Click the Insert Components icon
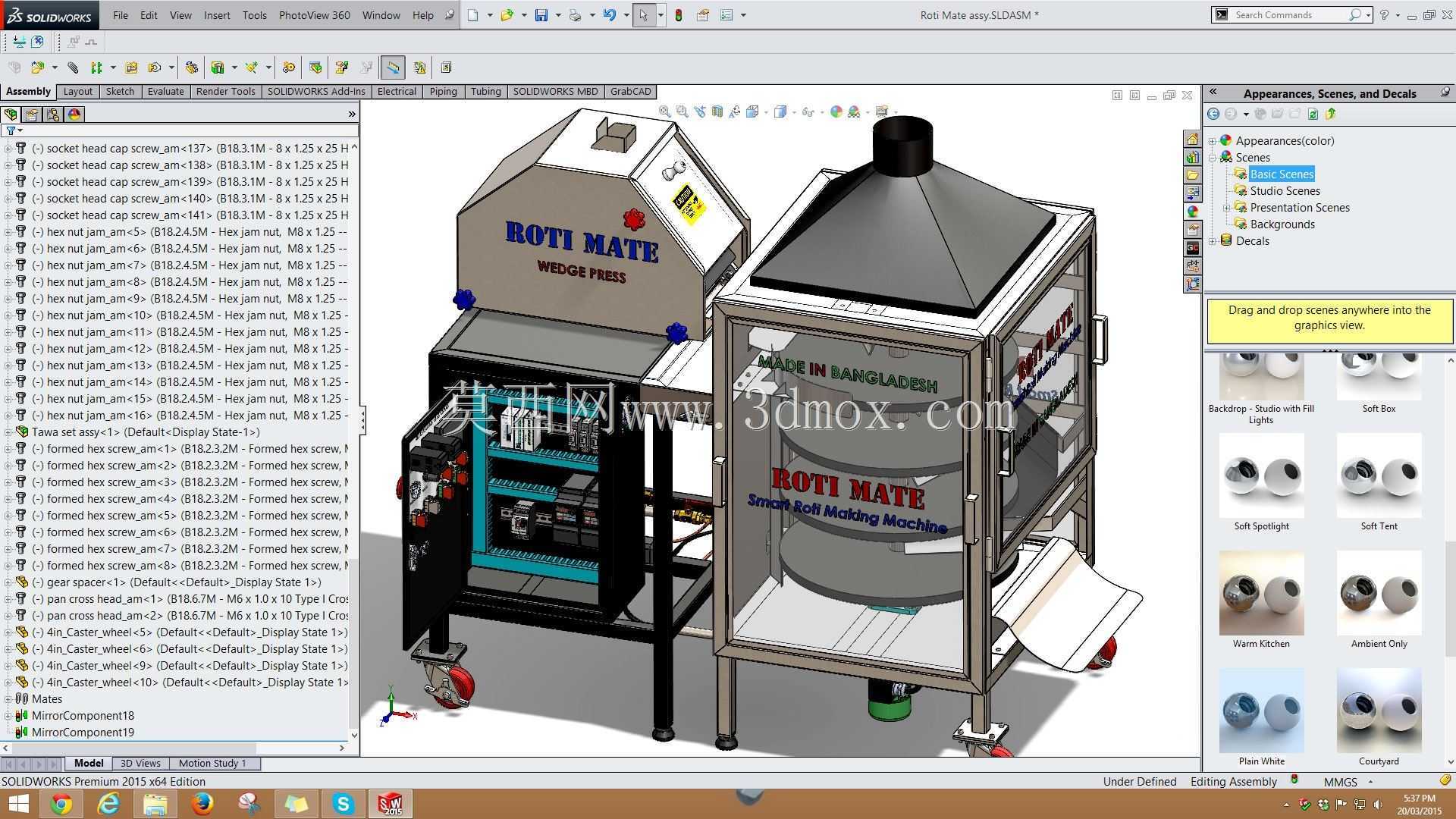Screen dimensions: 1456x819 [x=37, y=67]
